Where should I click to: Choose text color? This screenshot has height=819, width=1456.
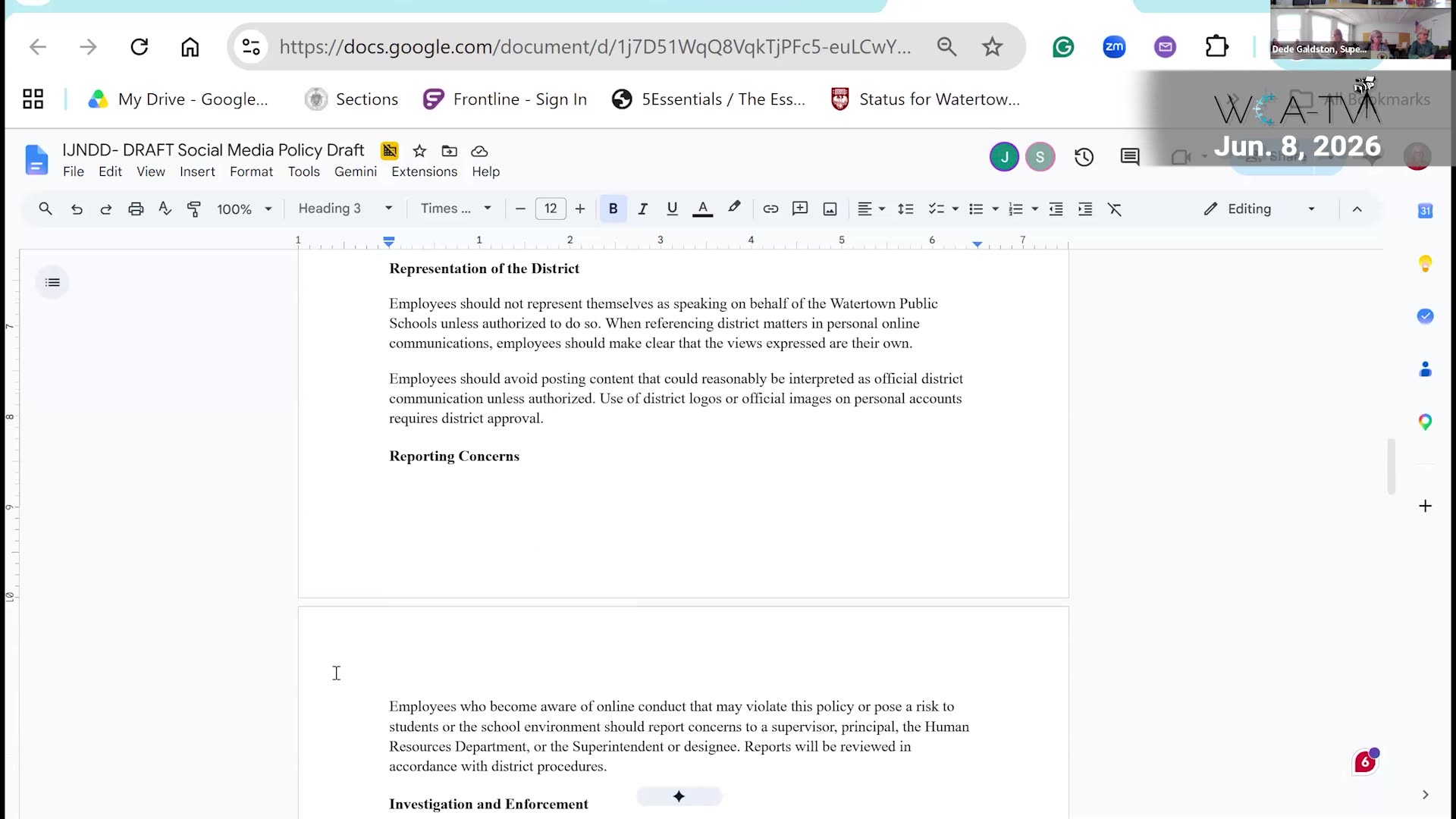[x=702, y=209]
